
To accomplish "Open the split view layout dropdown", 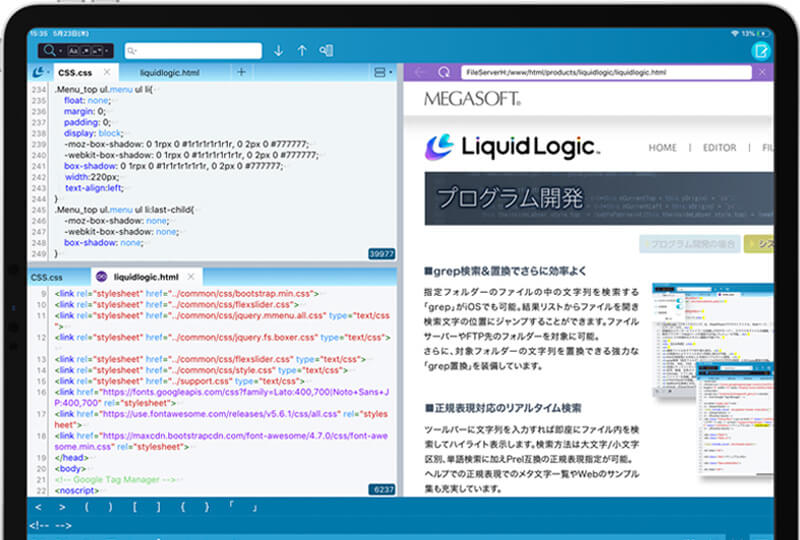I will pyautogui.click(x=383, y=73).
